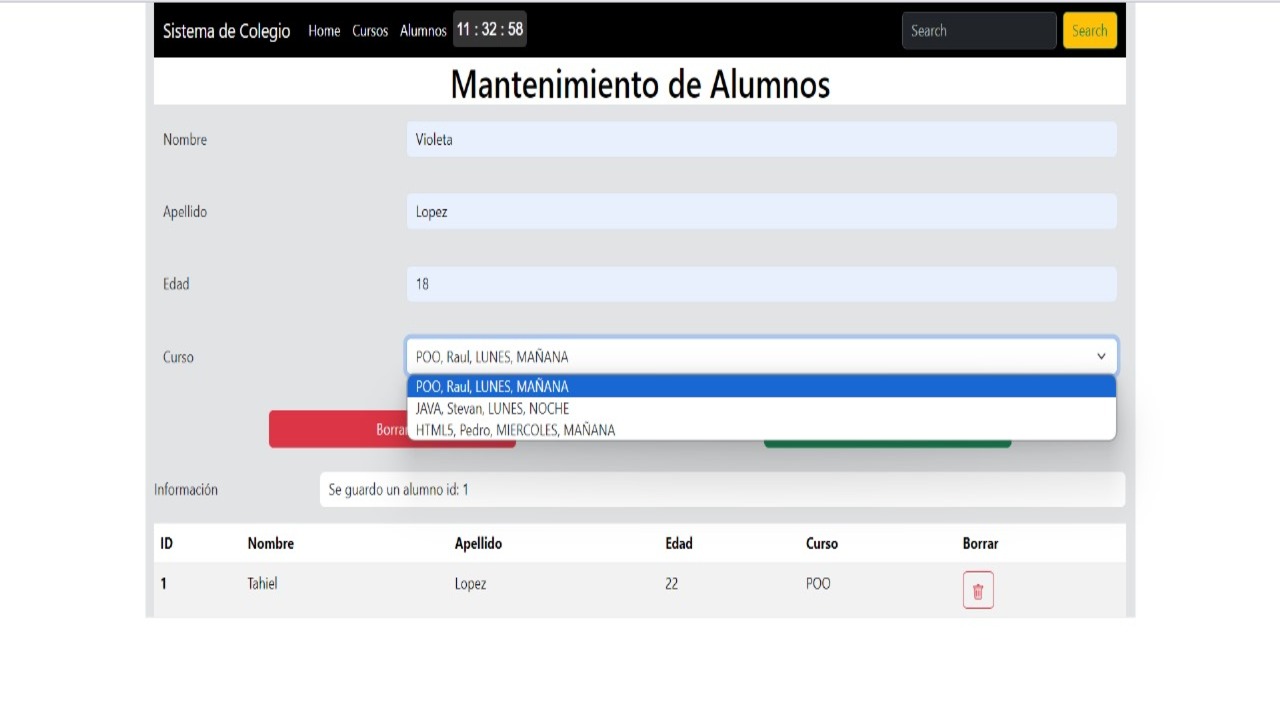1280x720 pixels.
Task: Click the green button right of Borrar
Action: (887, 442)
